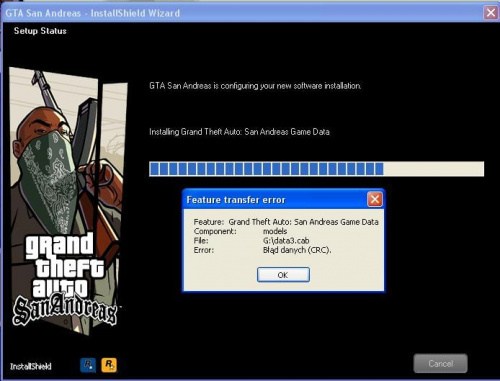Viewport: 500px width, 381px height.
Task: Click the configuring your new software message
Action: point(255,86)
